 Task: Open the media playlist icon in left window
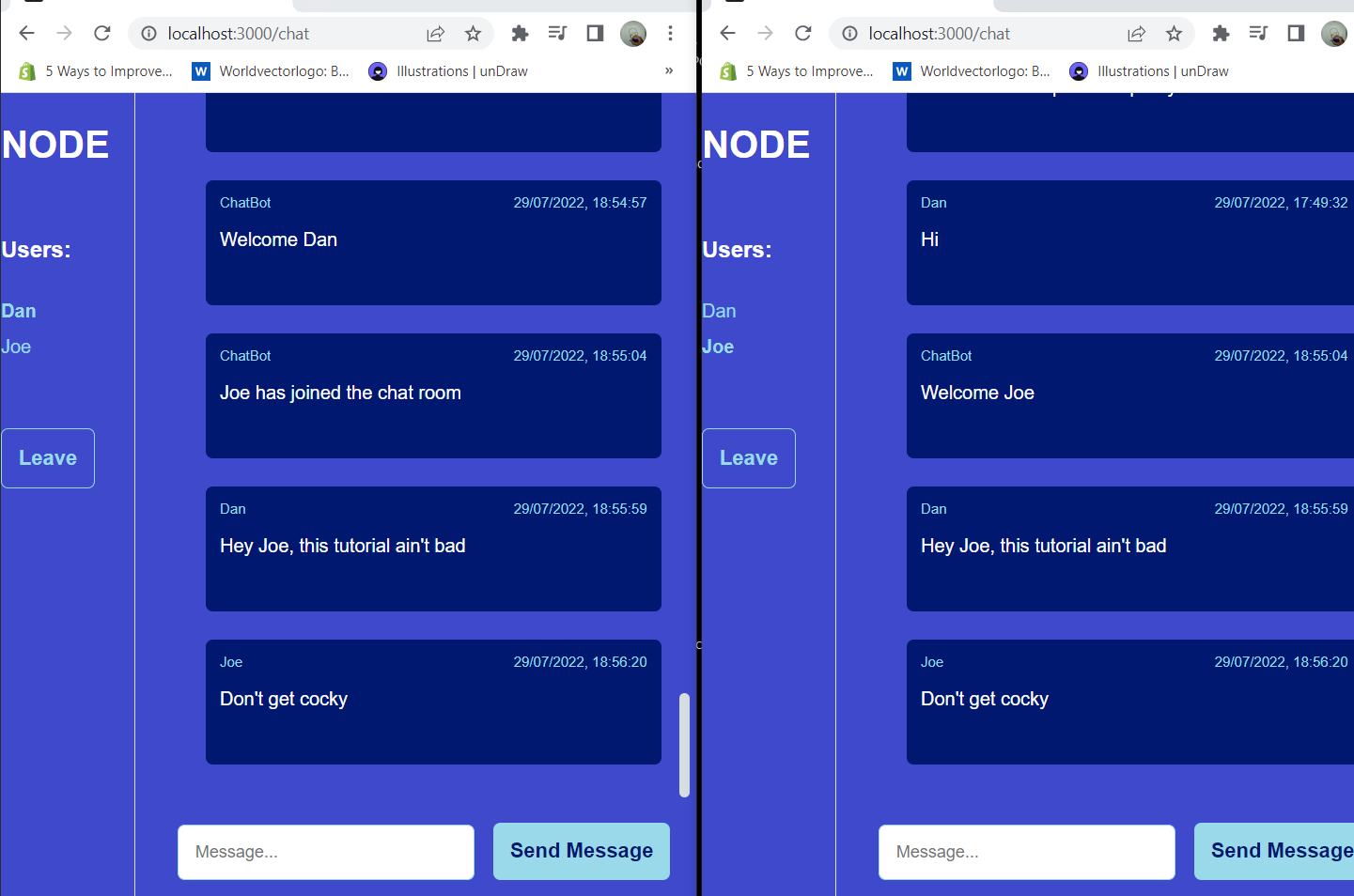557,33
